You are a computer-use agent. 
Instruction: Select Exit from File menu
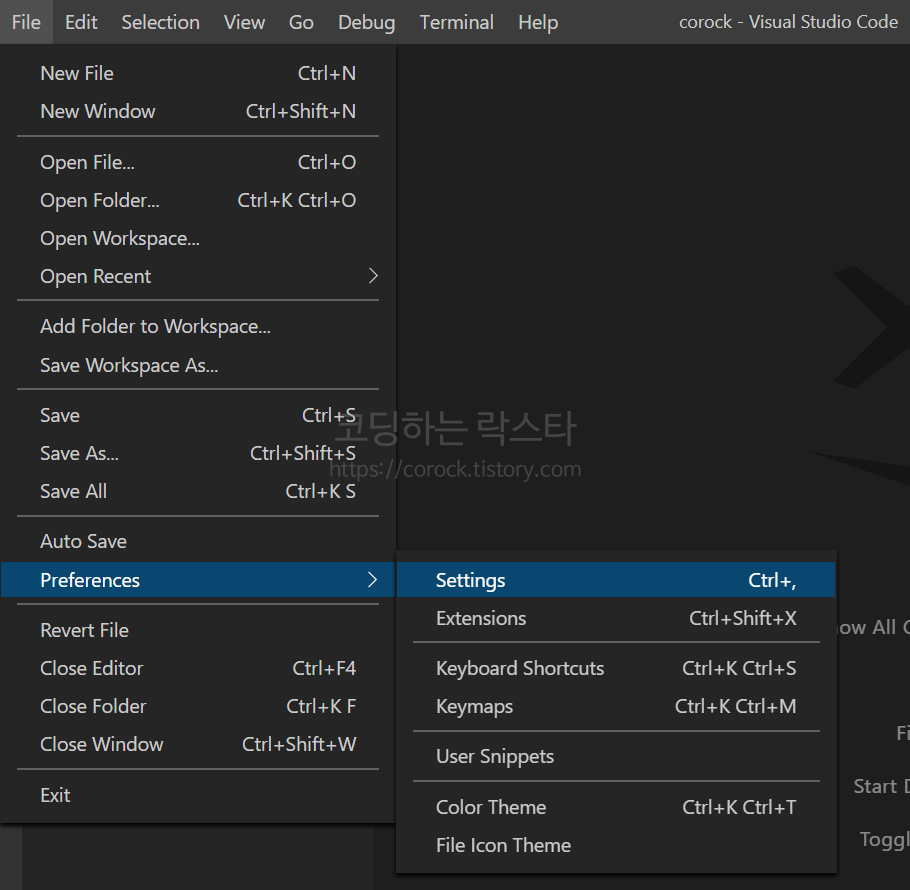coord(198,795)
